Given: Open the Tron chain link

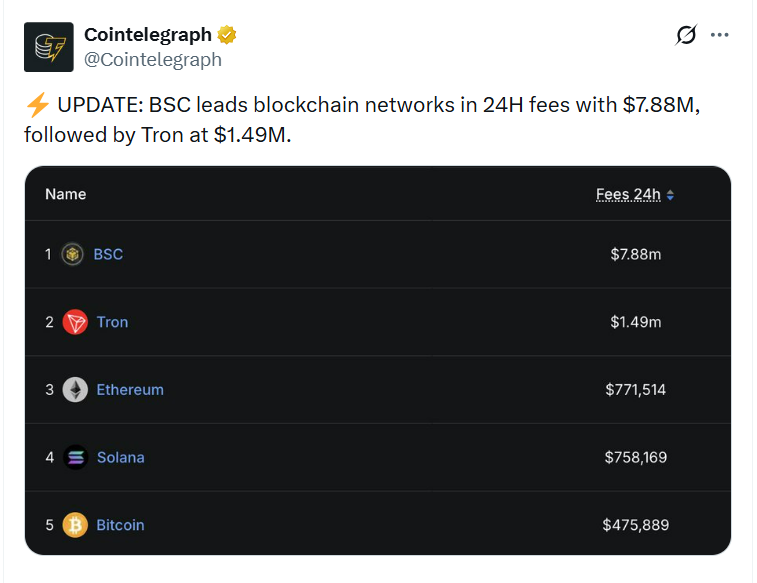Looking at the screenshot, I should click(x=112, y=322).
